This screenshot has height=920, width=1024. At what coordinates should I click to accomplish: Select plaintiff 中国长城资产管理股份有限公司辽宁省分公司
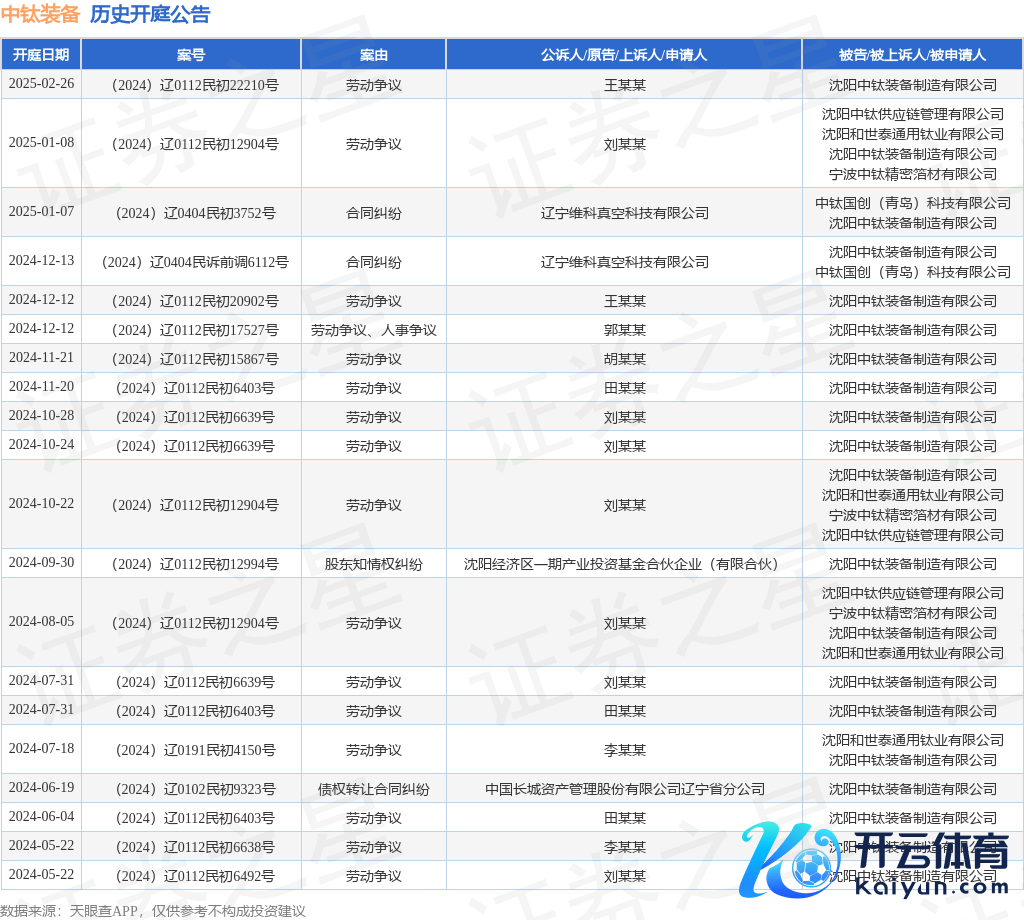tap(624, 789)
